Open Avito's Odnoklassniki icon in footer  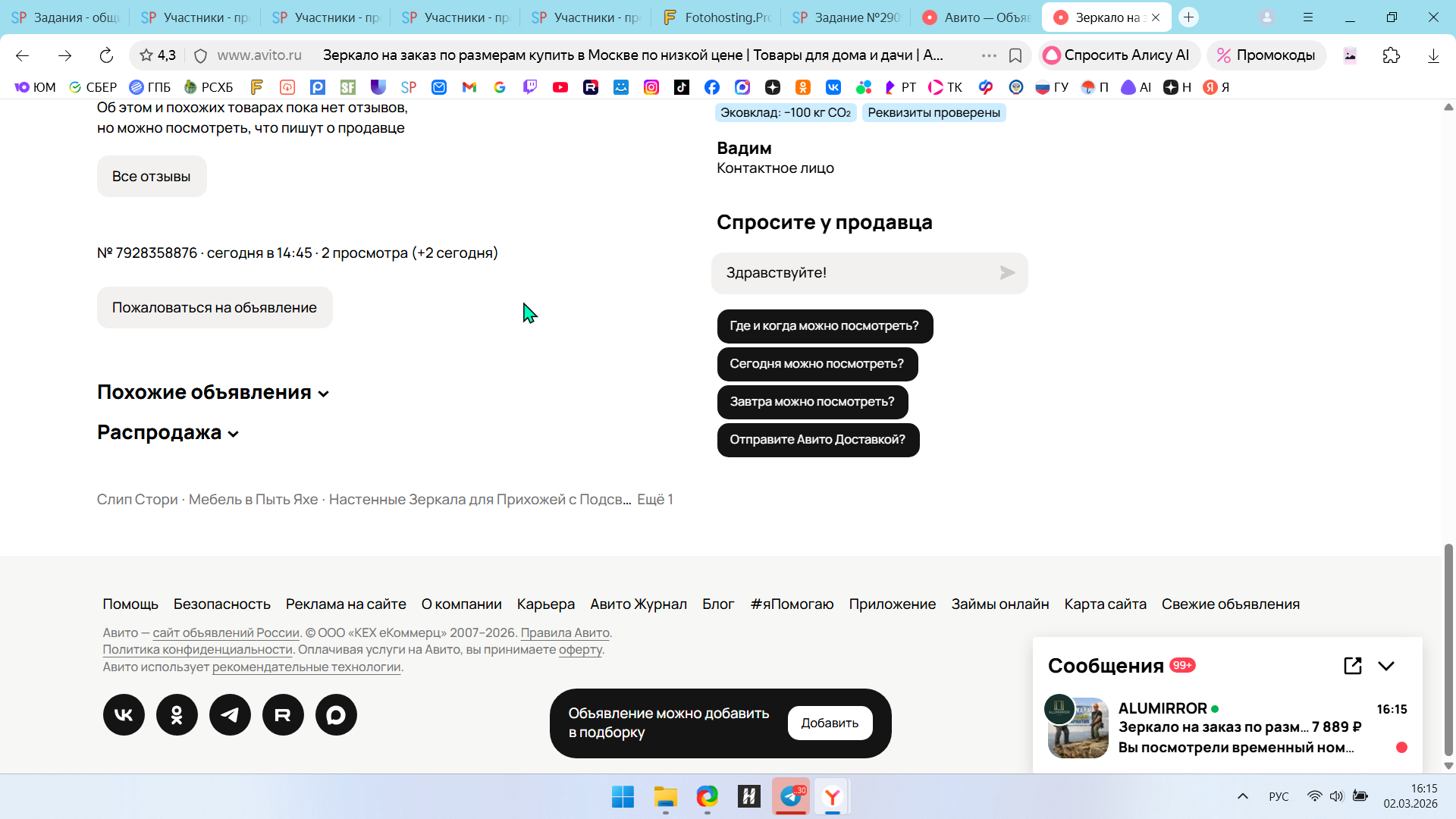pyautogui.click(x=177, y=714)
